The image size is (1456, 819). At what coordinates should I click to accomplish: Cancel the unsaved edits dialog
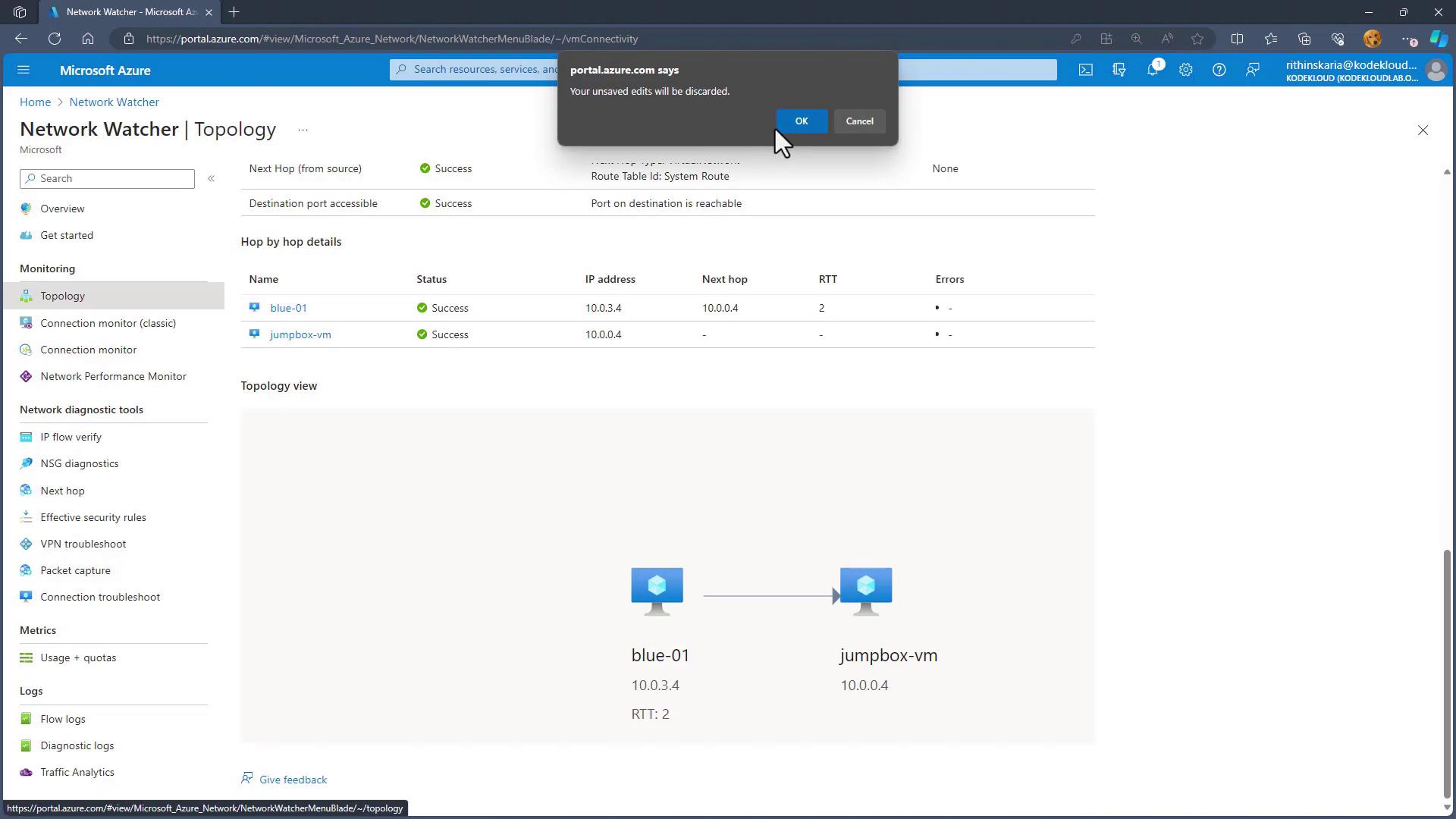(859, 121)
